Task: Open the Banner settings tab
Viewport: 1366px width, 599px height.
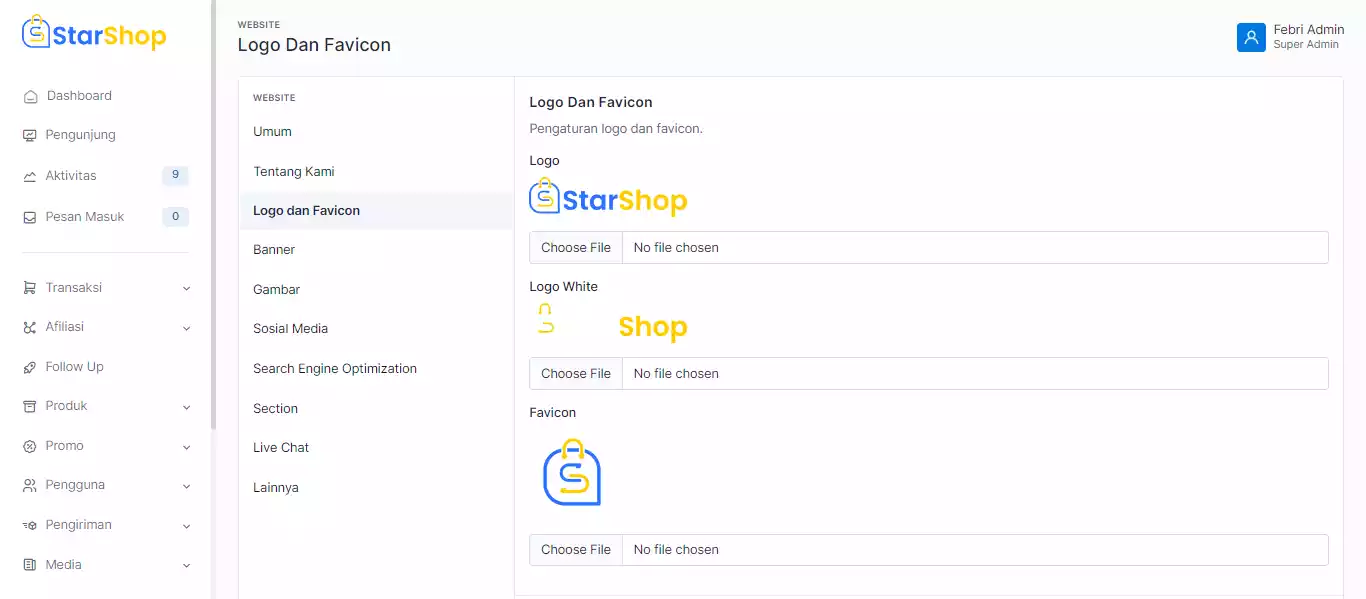Action: coord(274,250)
